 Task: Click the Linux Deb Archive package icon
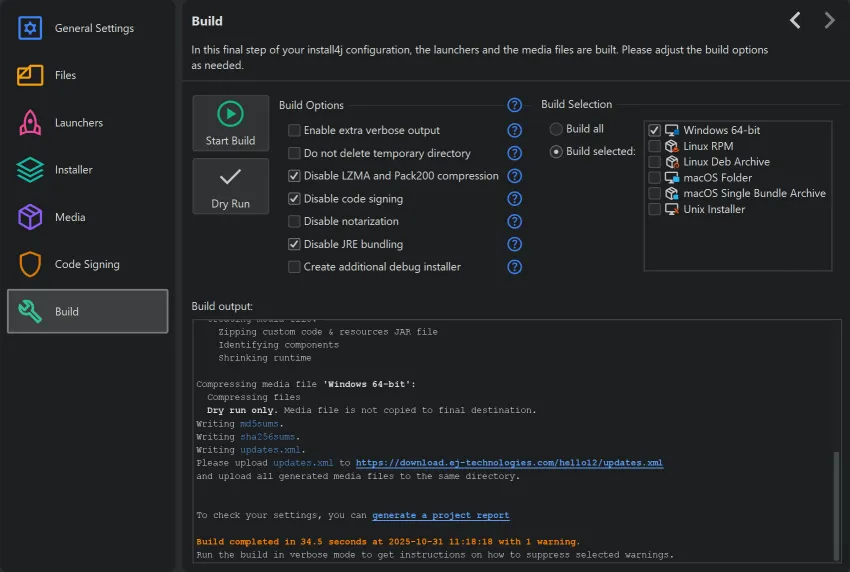672,162
